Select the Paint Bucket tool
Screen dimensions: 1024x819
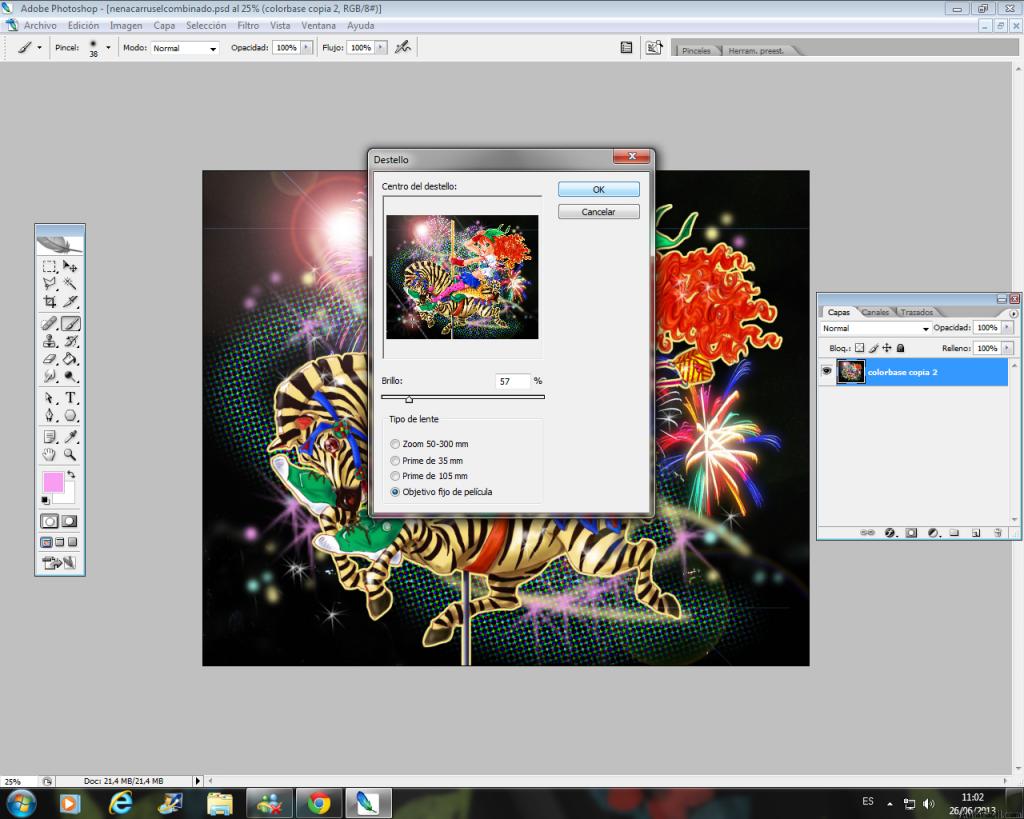click(70, 359)
